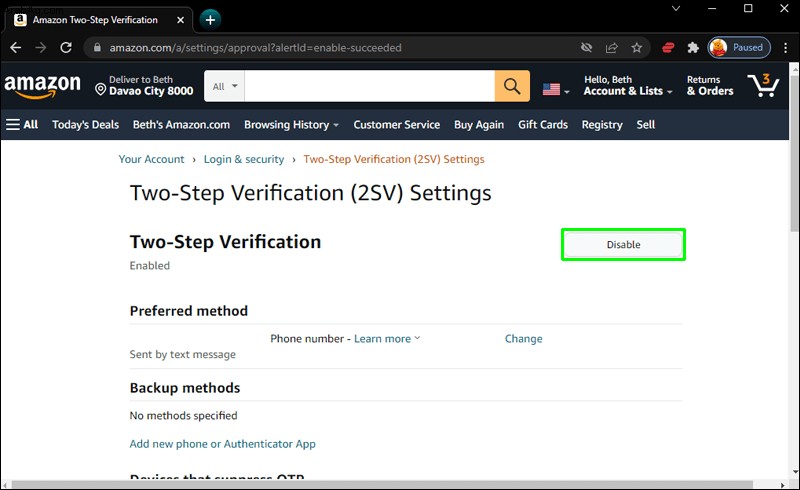The width and height of the screenshot is (800, 490).
Task: Open the new tab plus button
Action: (210, 20)
